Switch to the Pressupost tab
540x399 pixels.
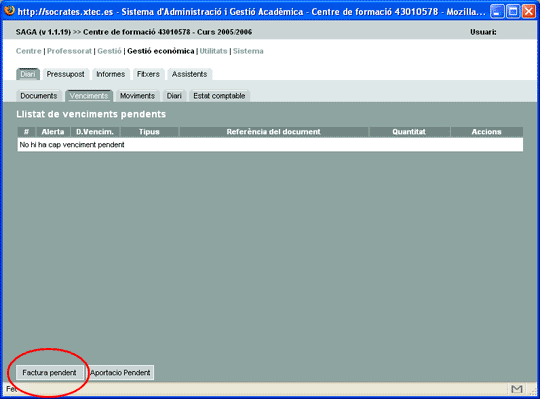click(x=65, y=74)
